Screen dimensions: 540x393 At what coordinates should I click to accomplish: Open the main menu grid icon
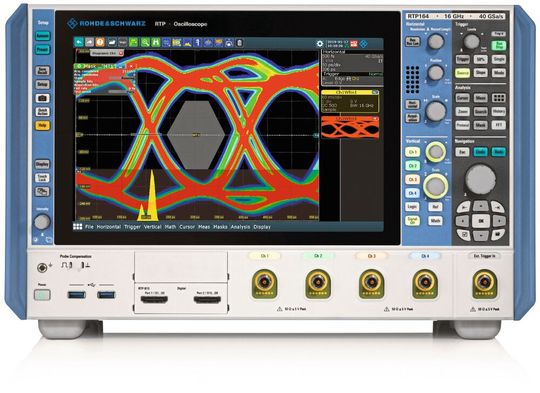tap(77, 227)
